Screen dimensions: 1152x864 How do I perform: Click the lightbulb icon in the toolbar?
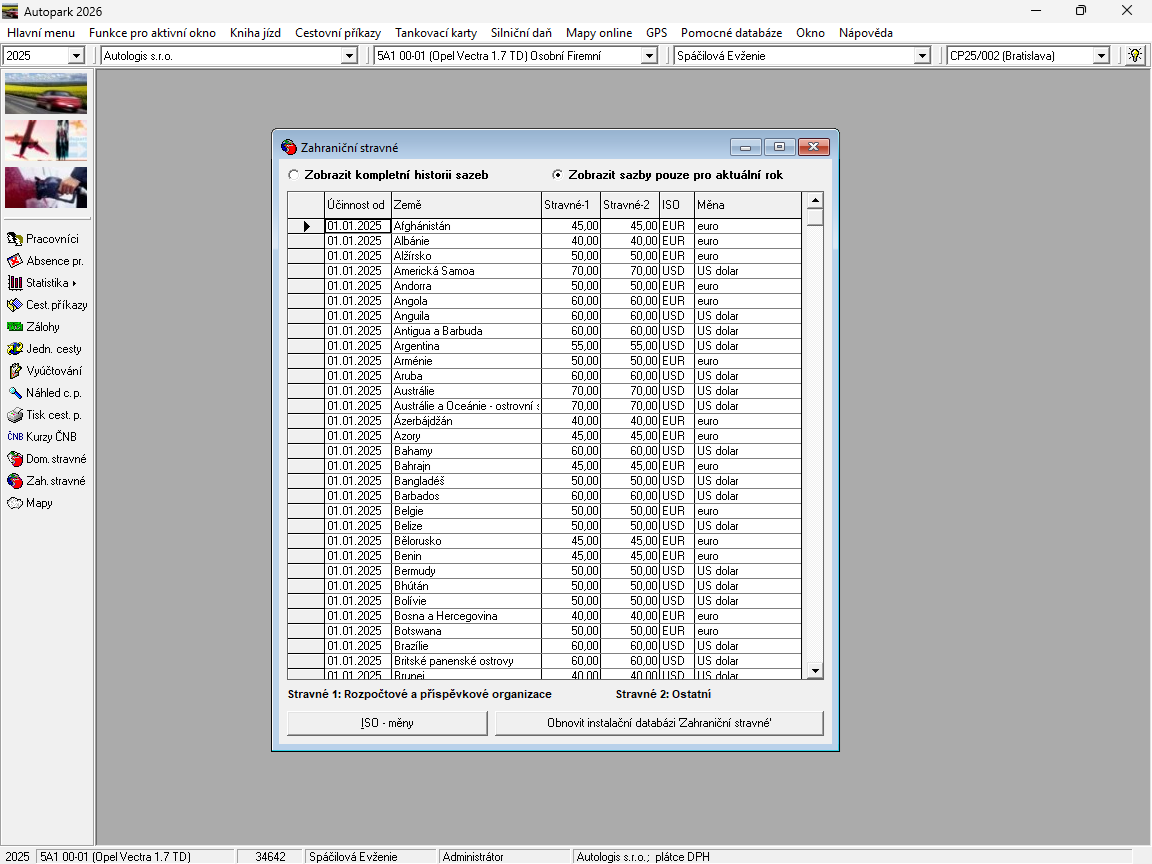pyautogui.click(x=1134, y=56)
